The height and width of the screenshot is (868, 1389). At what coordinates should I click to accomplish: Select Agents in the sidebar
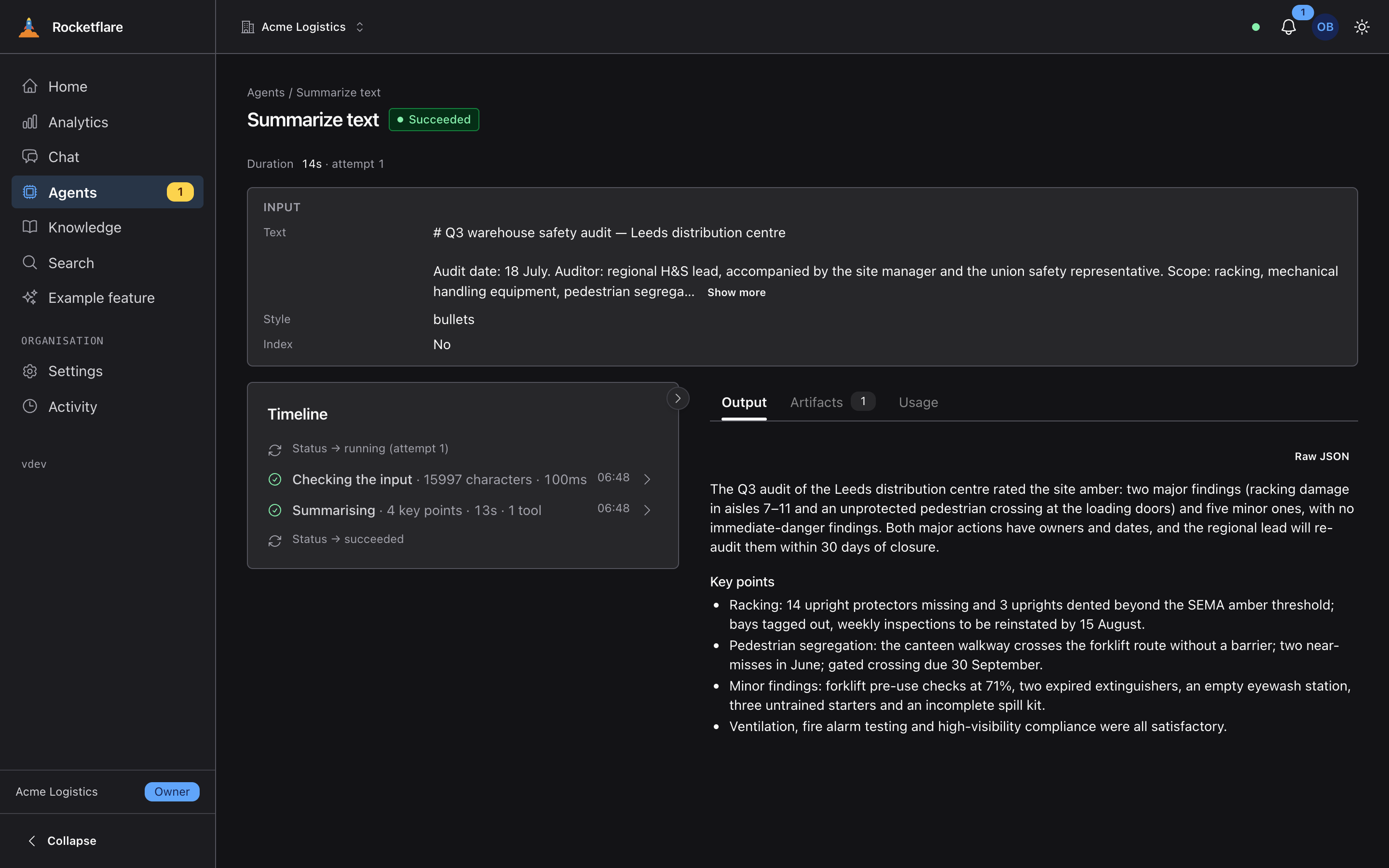[x=108, y=192]
